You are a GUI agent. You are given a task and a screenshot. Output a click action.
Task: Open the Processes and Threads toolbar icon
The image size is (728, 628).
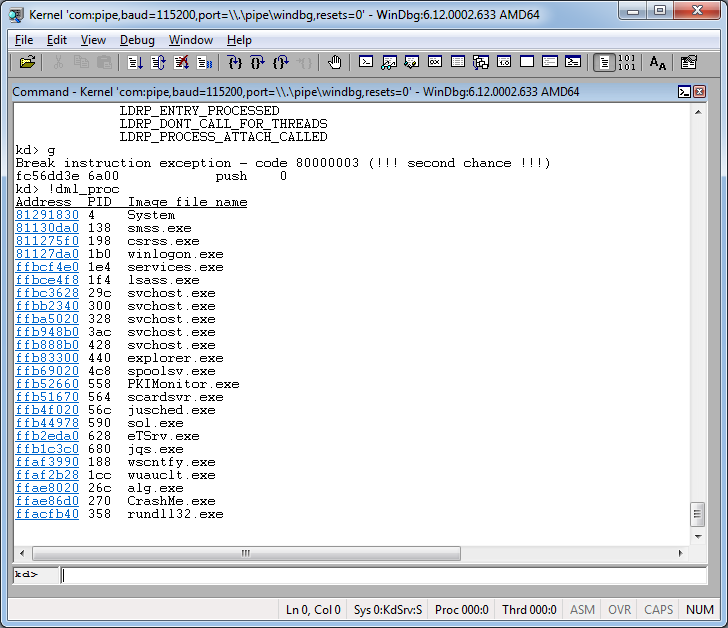550,62
